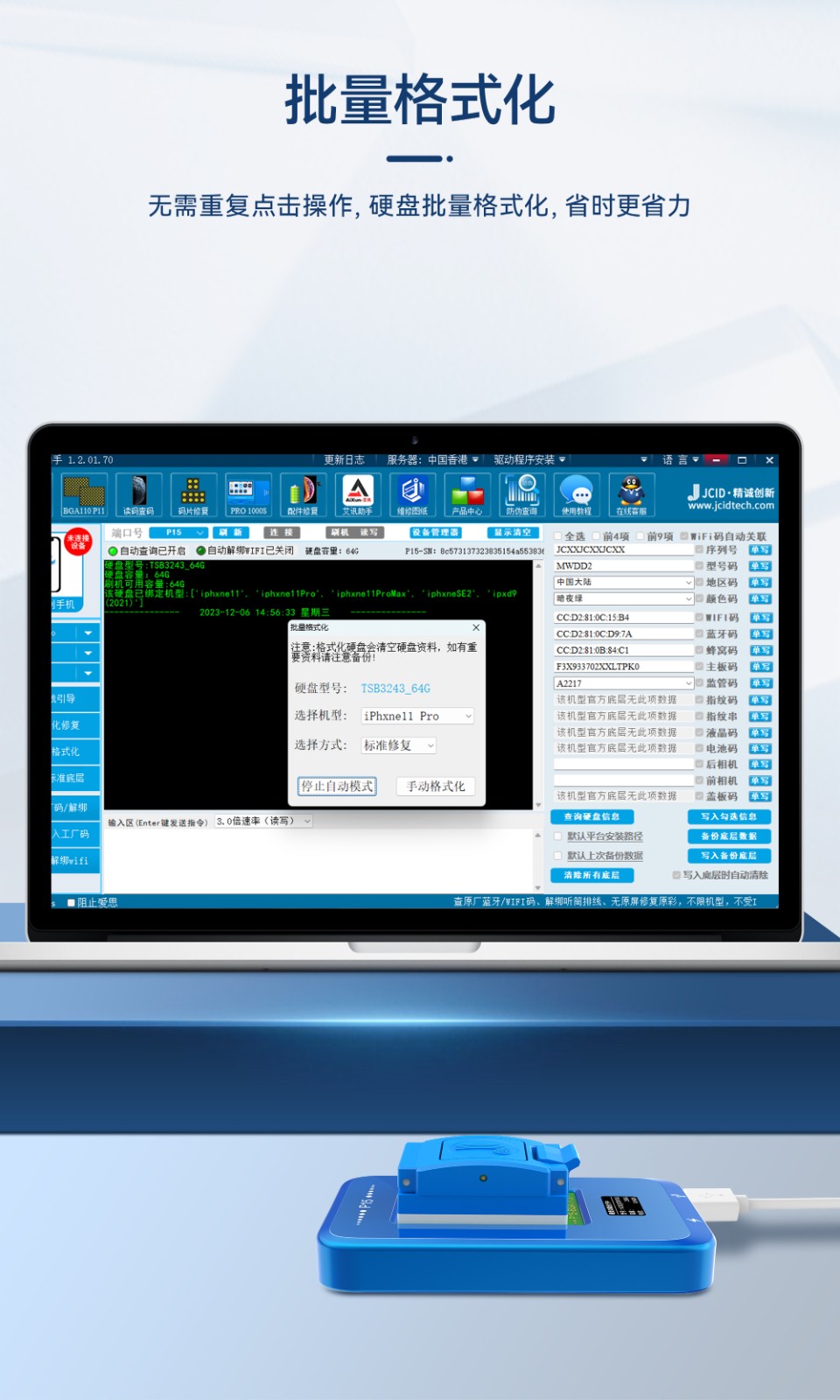Open the 暗夜绿 color dropdown
This screenshot has height=1400, width=840.
coord(624,598)
